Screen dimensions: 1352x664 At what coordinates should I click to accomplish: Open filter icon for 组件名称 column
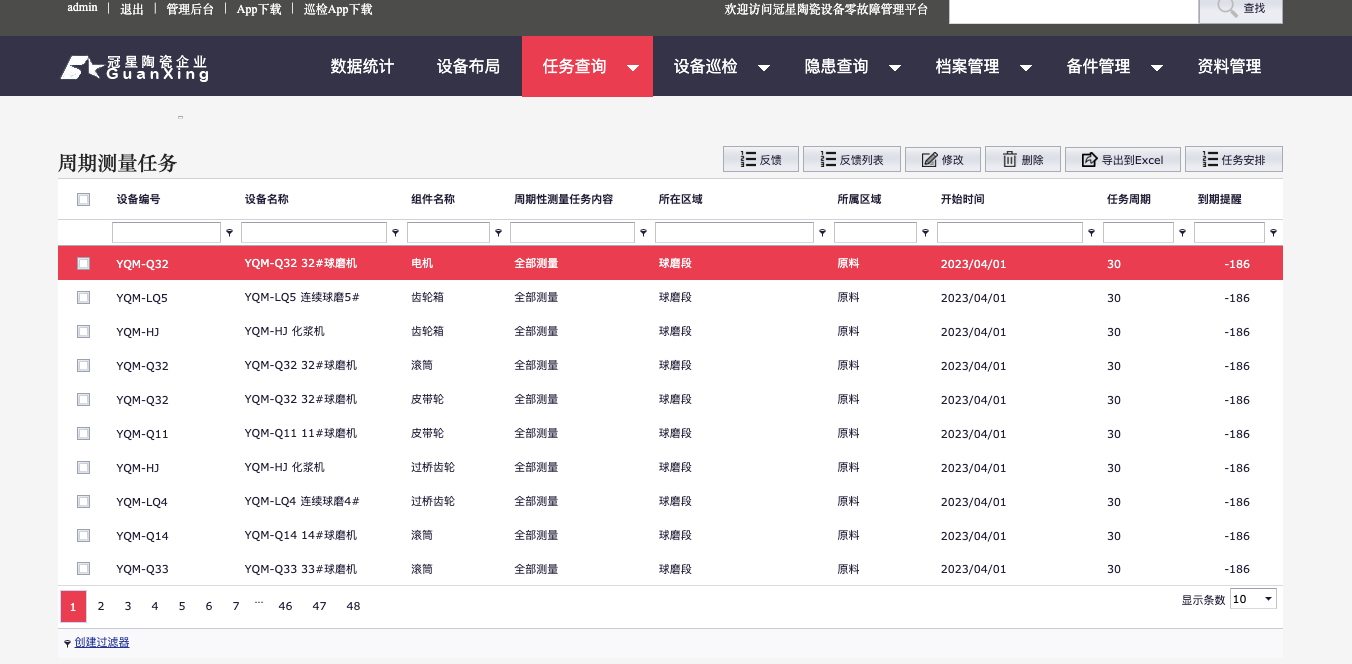(499, 233)
